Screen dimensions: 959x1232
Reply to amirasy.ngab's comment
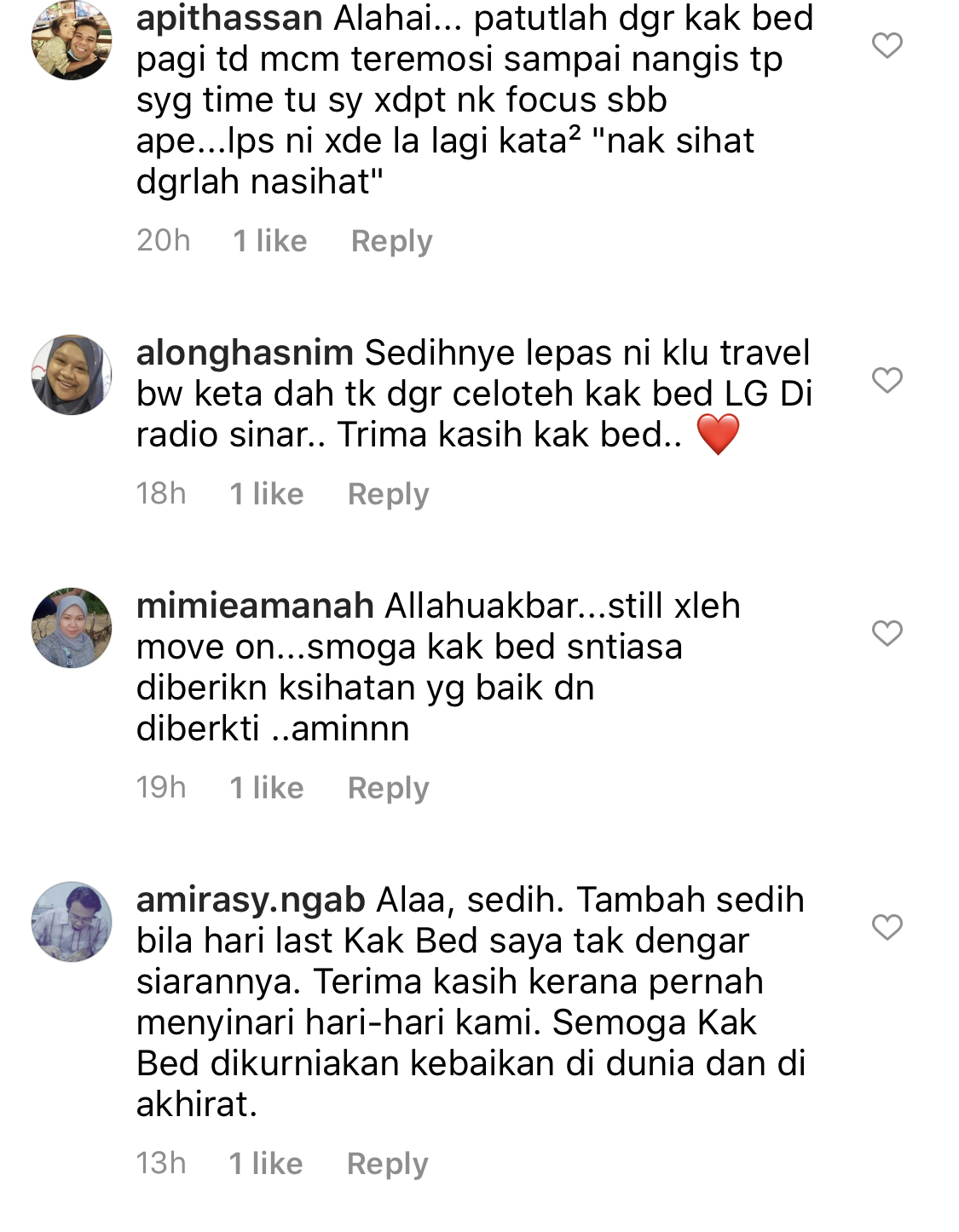[388, 1164]
